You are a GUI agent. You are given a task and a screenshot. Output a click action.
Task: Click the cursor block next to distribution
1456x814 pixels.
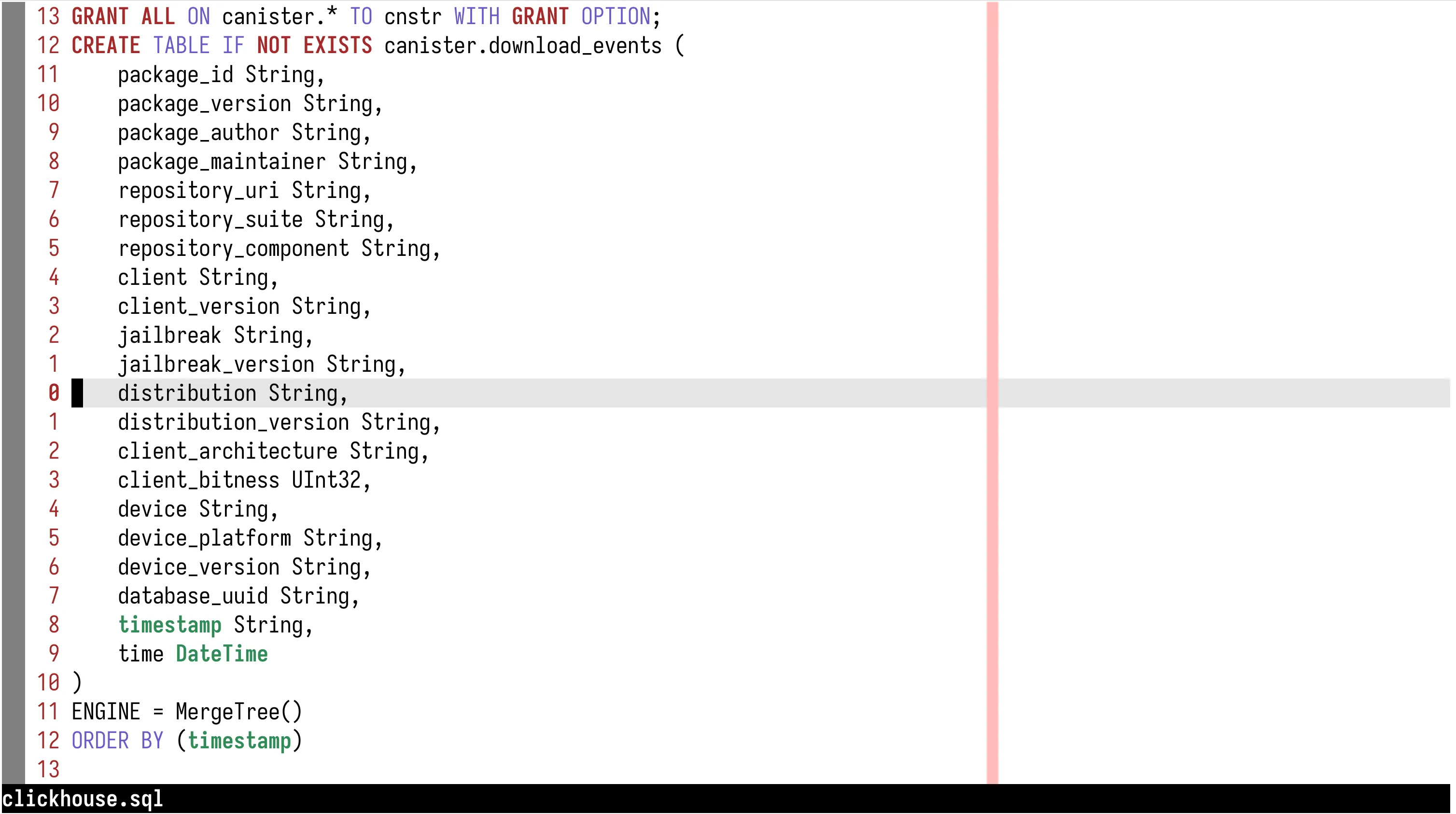click(x=76, y=393)
